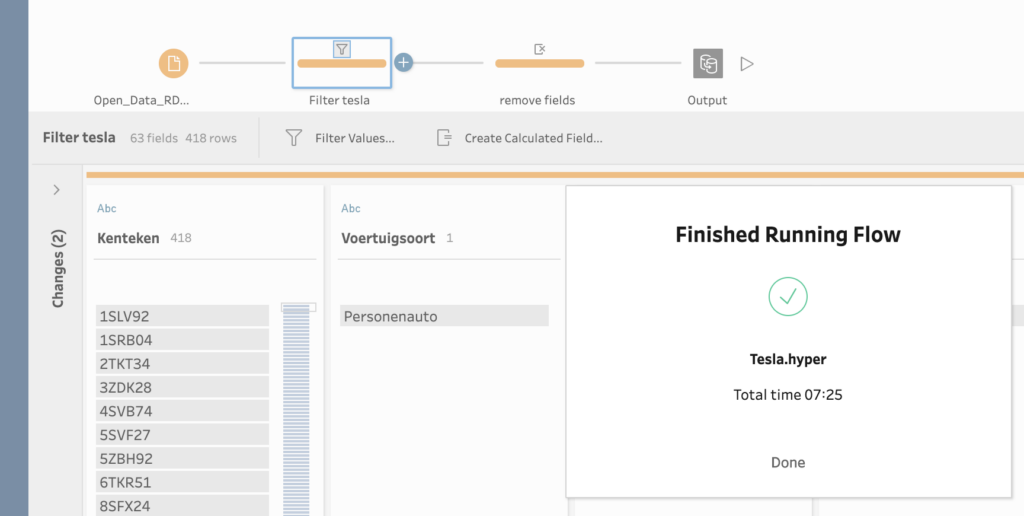Change Kenteken field Abc data type
This screenshot has height=516, width=1024.
click(107, 209)
